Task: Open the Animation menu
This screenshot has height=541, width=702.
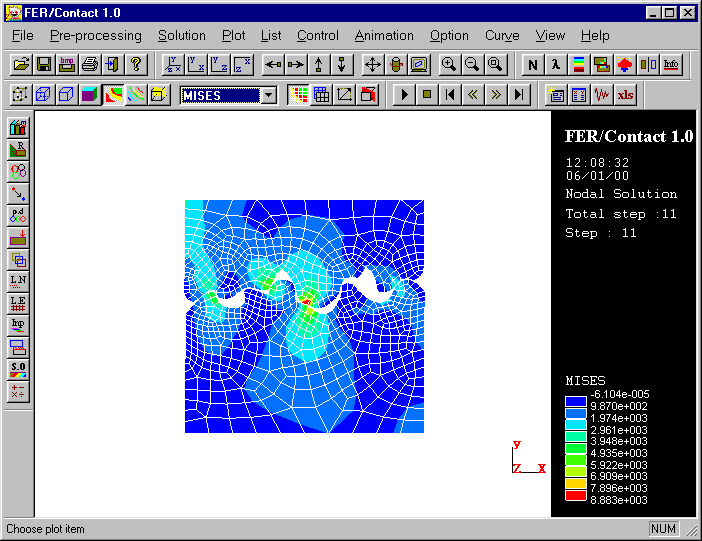Action: 384,35
